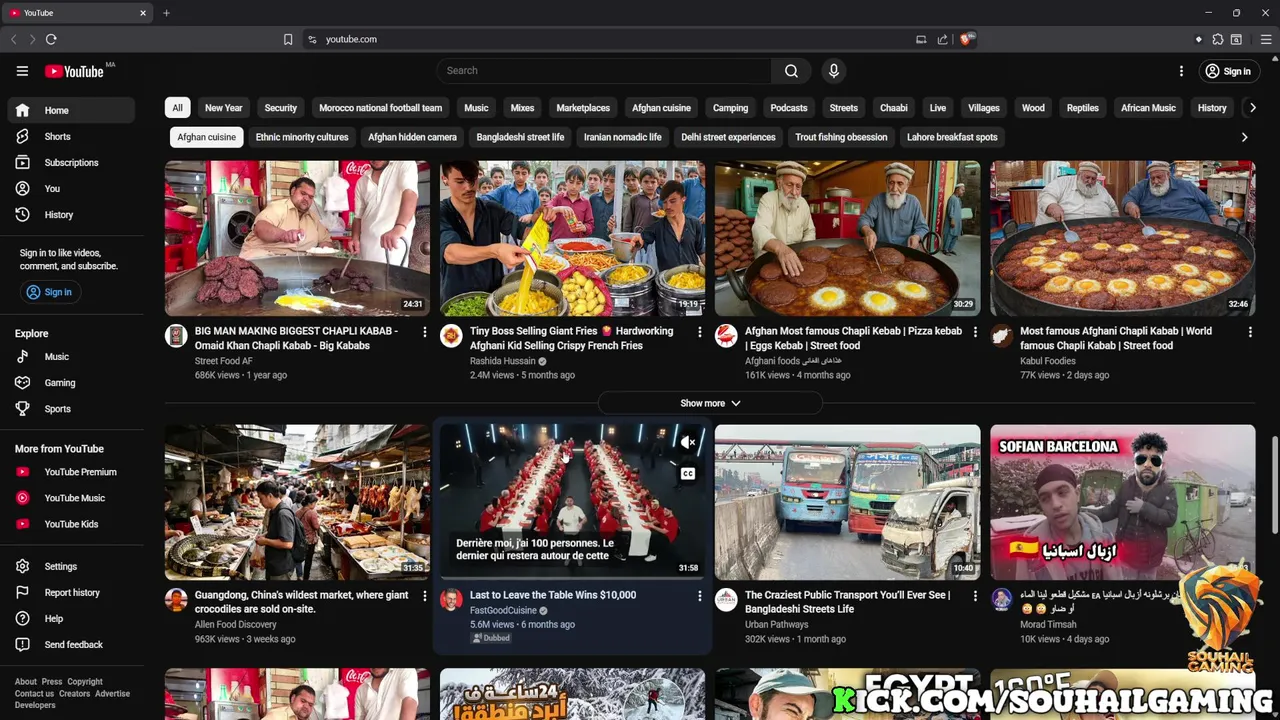Open options for Most famous Afghani Chapli video
Viewport: 1280px width, 720px height.
pyautogui.click(x=1250, y=332)
